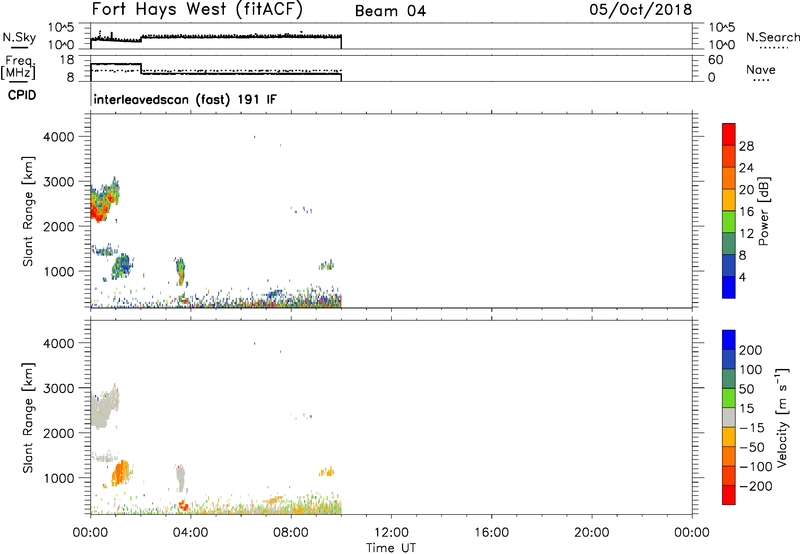Viewport: 800px width, 554px height.
Task: Click the '16:00' time tick label
Action: click(x=491, y=533)
